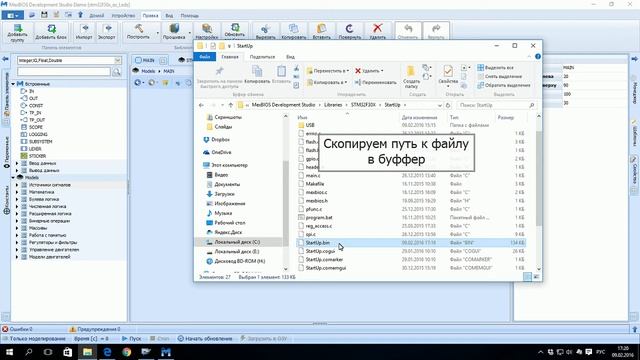
Task: Open the Устройство ribbon tab in MexBIOS
Action: 123,16
